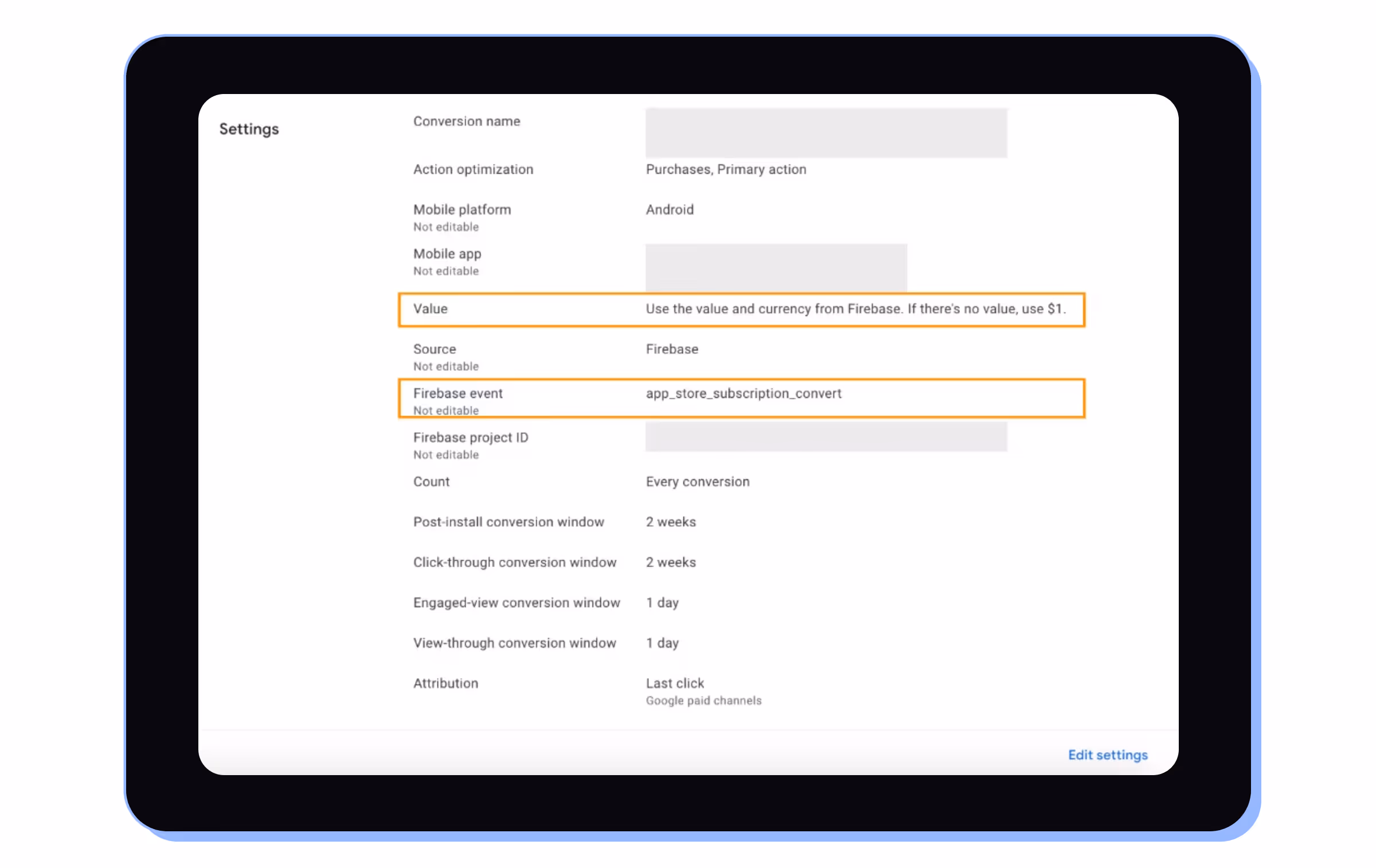Click the Engaged-view conversion window 1 day value

coord(662,603)
